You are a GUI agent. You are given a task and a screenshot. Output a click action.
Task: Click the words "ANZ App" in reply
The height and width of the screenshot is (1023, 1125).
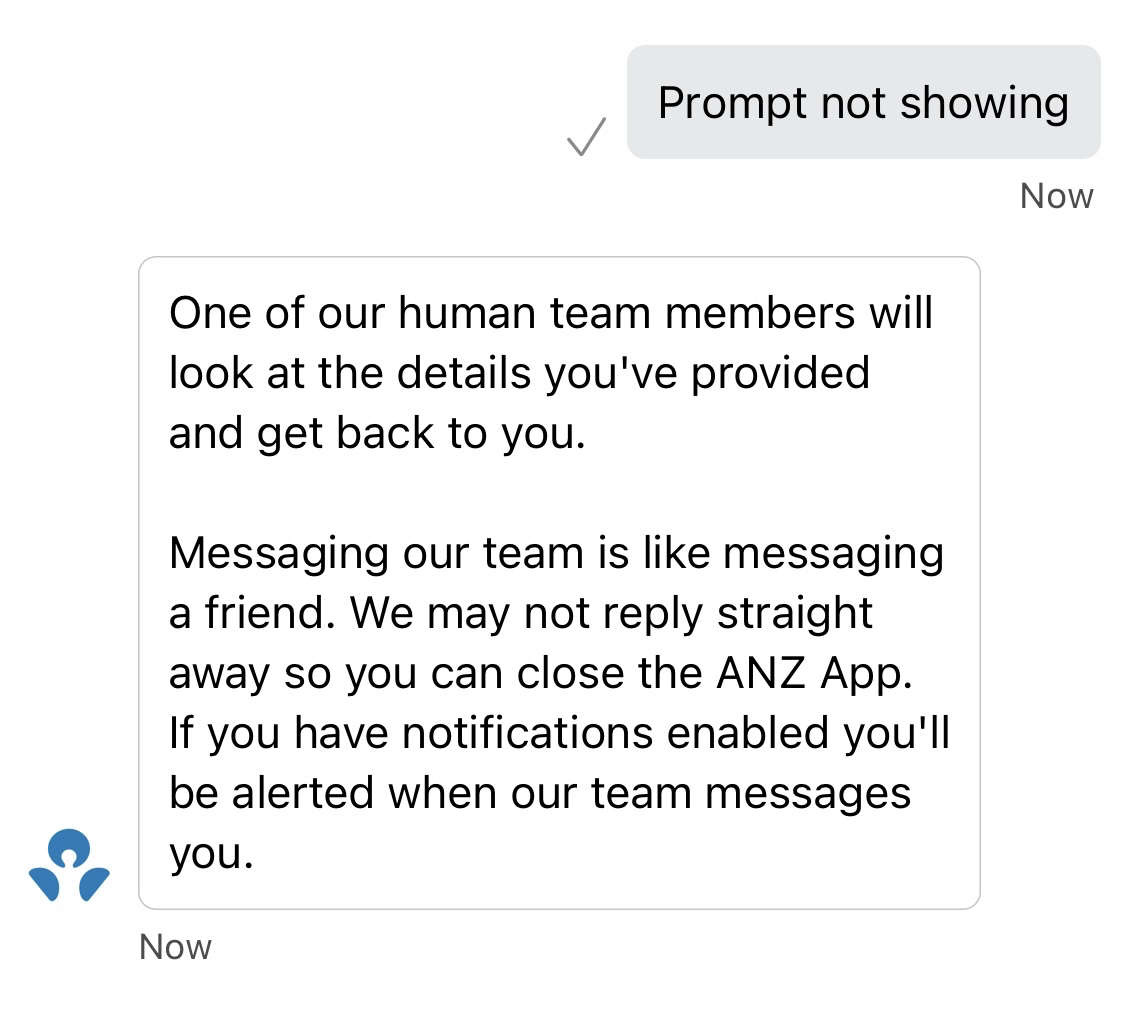coord(813,673)
